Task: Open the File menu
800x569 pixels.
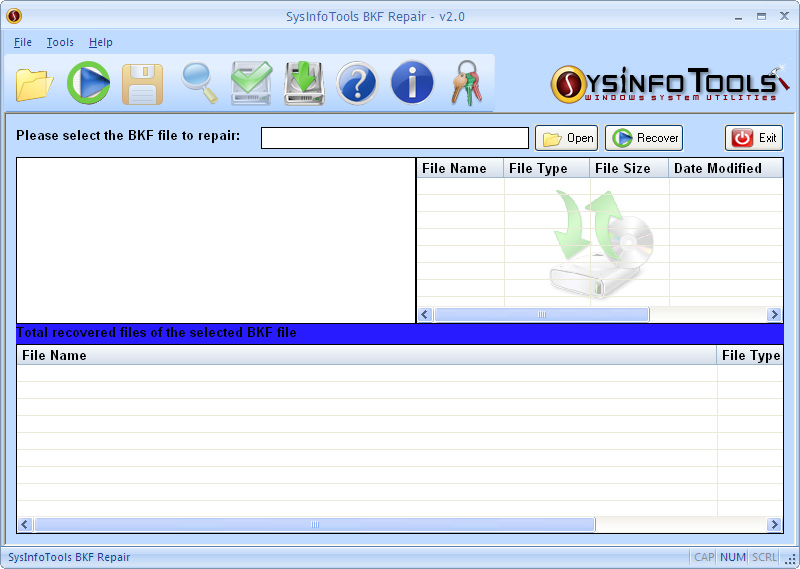Action: point(23,42)
